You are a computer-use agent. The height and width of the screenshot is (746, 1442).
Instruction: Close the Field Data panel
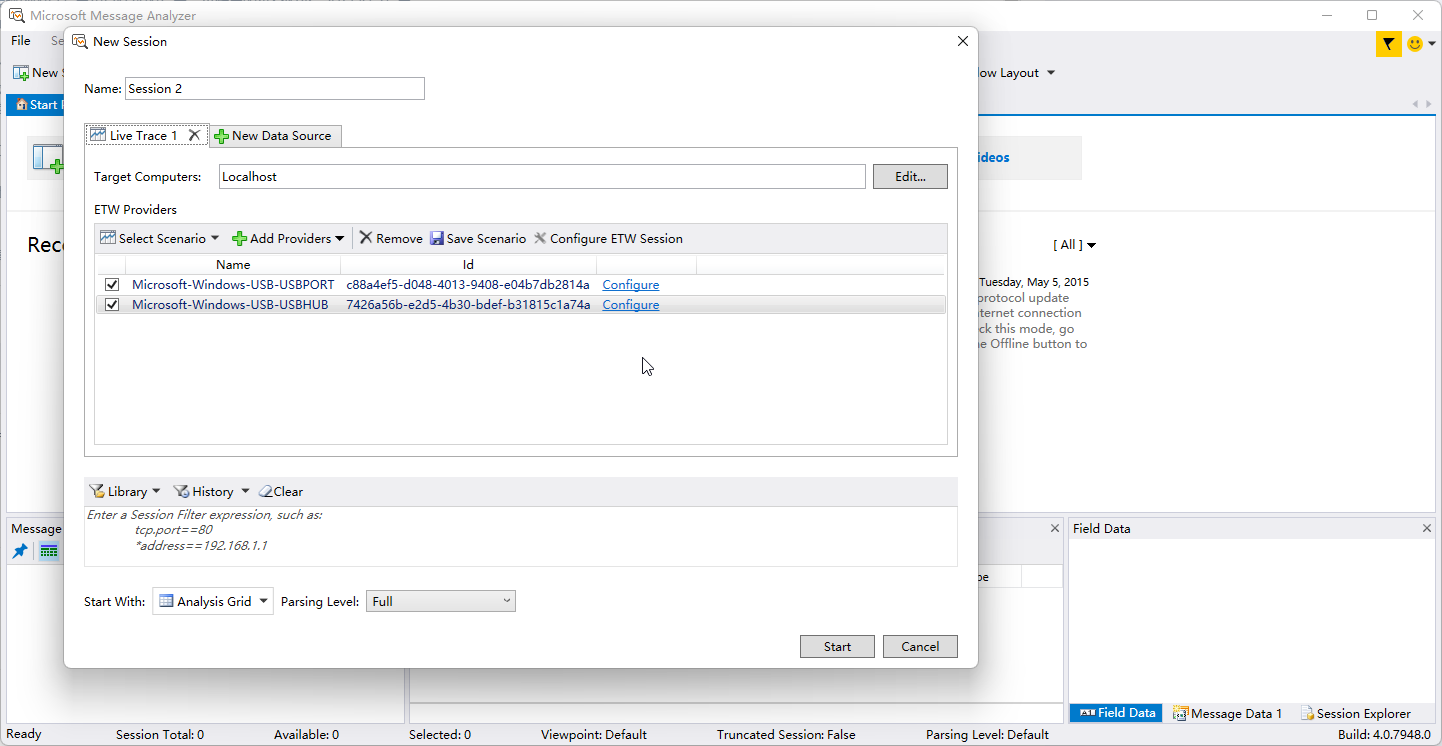pos(1427,528)
